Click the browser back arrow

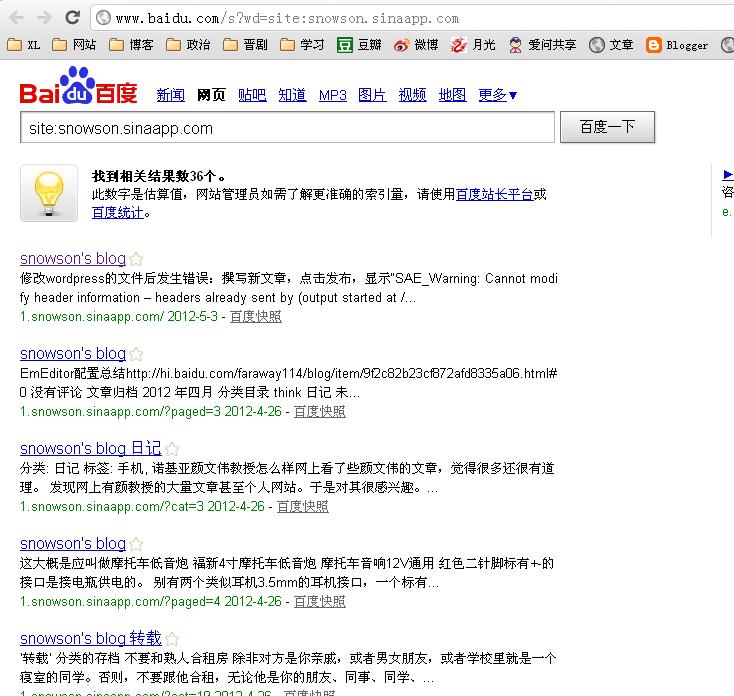point(16,18)
